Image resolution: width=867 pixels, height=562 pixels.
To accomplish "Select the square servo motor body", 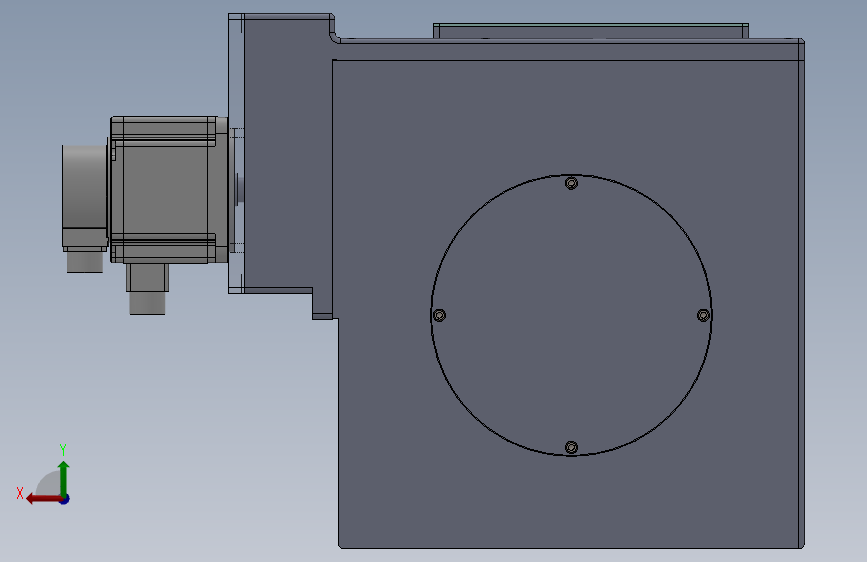I will [166, 190].
